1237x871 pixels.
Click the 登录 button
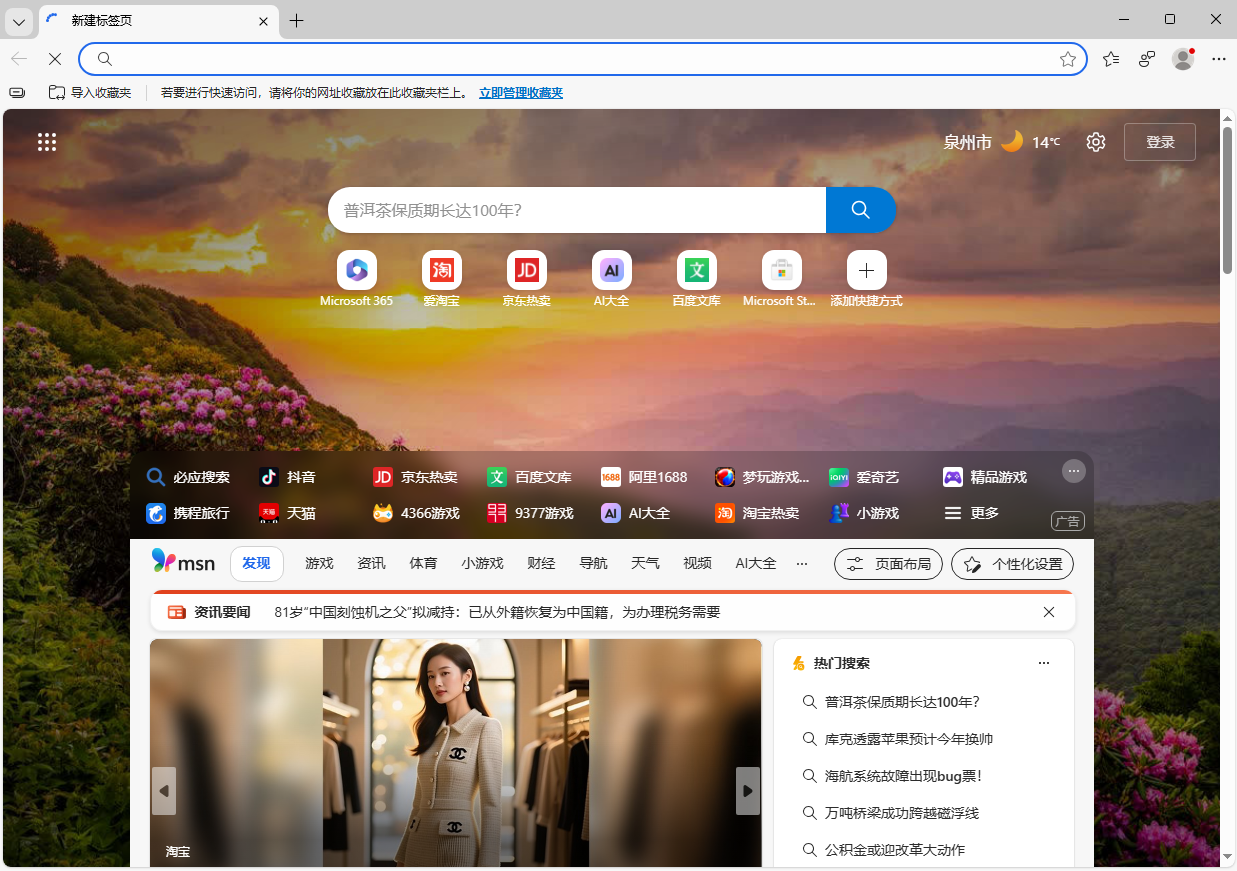pyautogui.click(x=1159, y=142)
